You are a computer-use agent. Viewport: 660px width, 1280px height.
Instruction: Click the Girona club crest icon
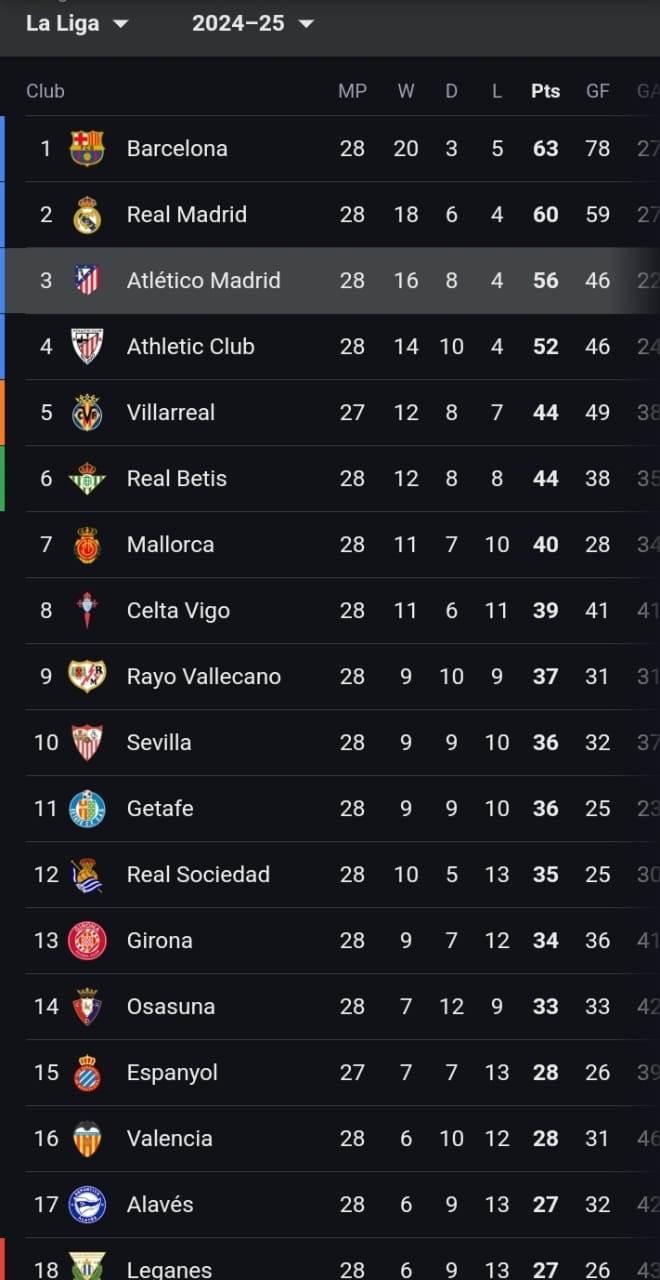pyautogui.click(x=87, y=940)
